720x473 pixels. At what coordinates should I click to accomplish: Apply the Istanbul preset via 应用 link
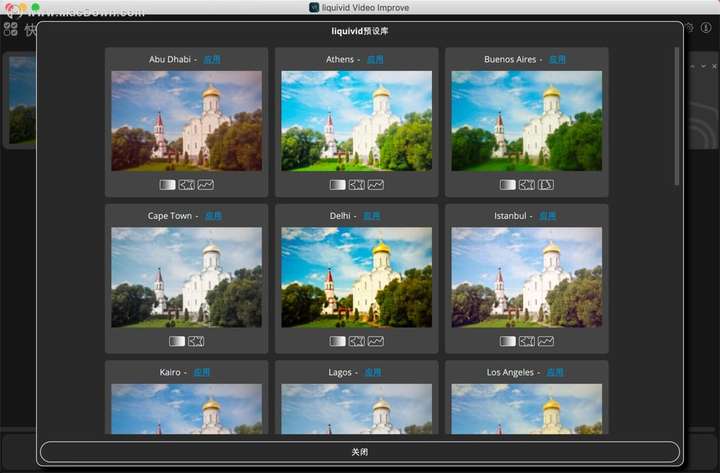click(x=547, y=216)
